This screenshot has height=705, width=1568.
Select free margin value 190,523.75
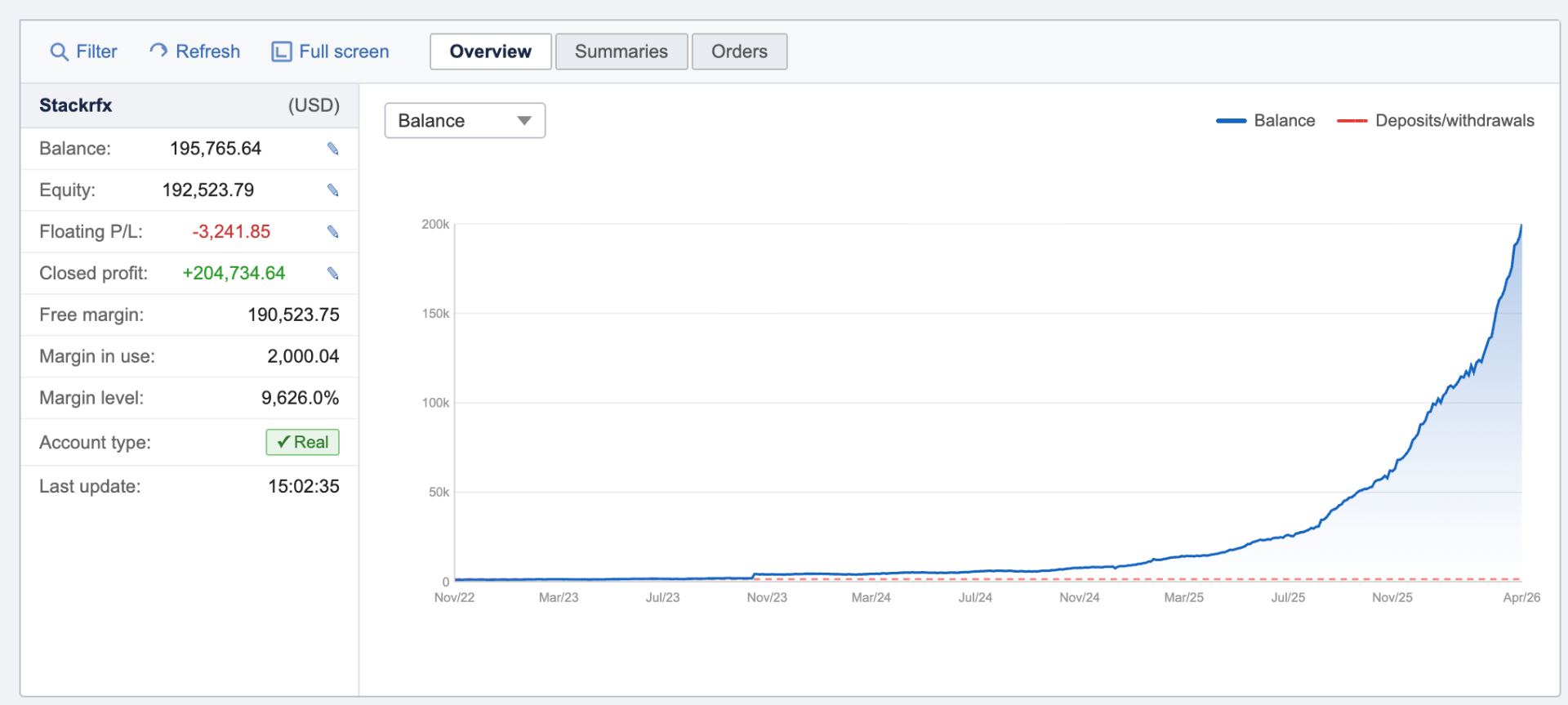pos(293,315)
